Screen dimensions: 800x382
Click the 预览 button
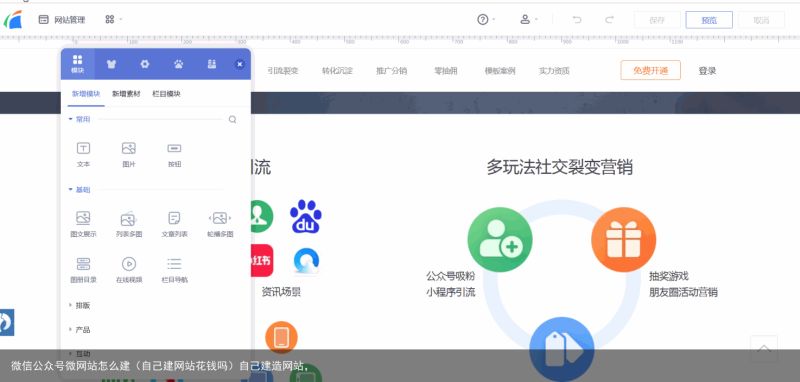[709, 20]
